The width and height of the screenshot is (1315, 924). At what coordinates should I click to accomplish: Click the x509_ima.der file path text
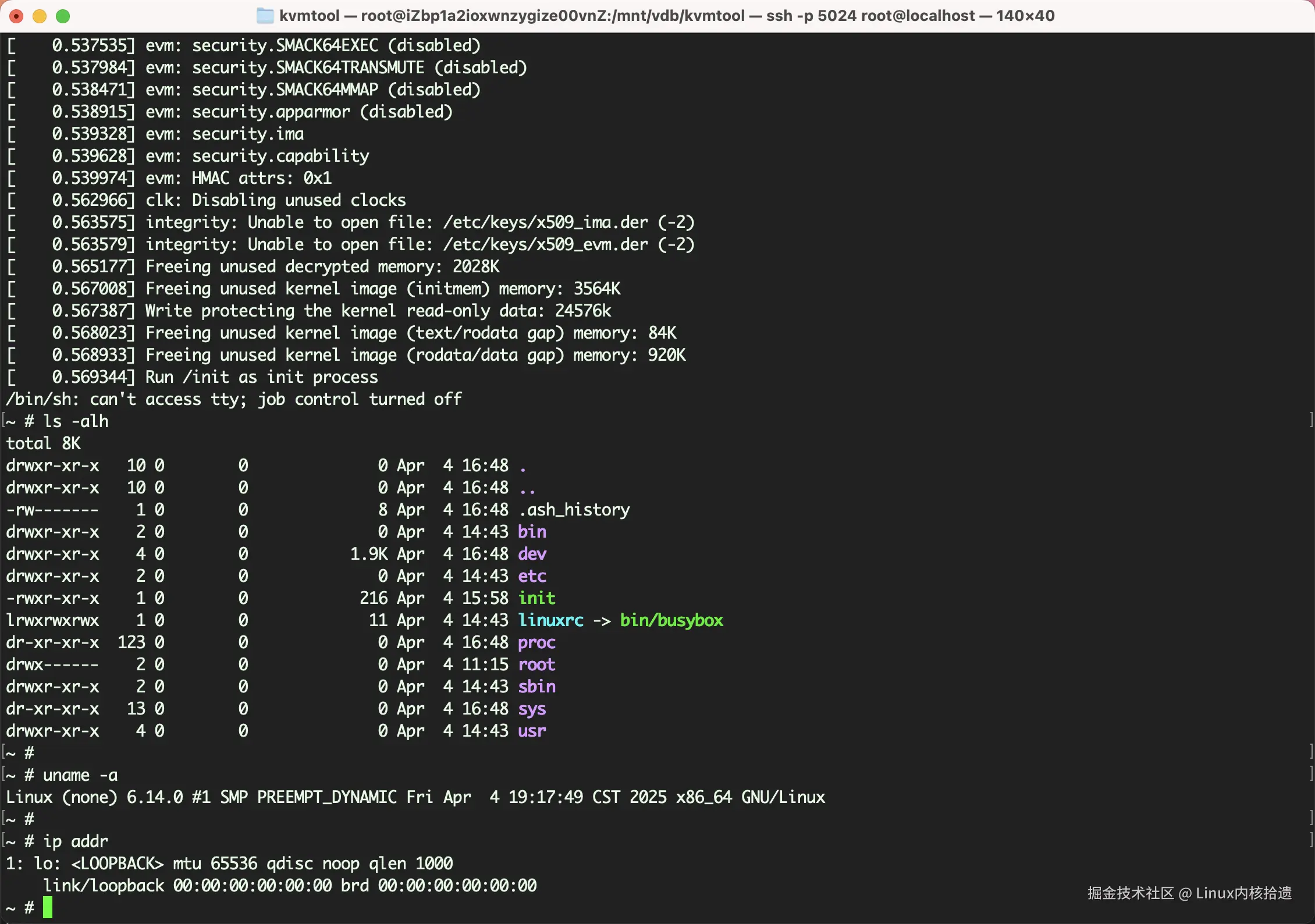[545, 222]
